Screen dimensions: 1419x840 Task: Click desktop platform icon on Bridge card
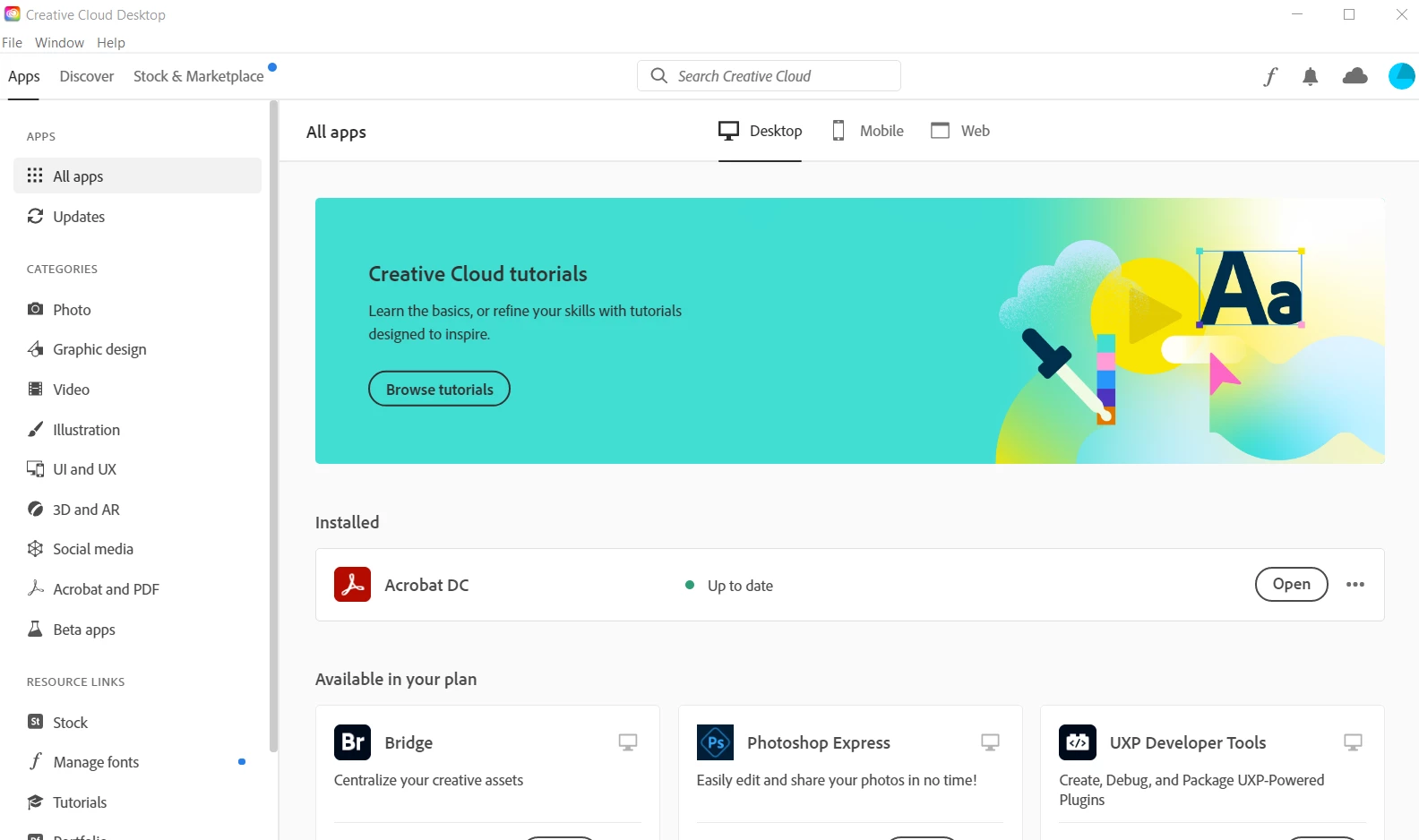point(628,742)
